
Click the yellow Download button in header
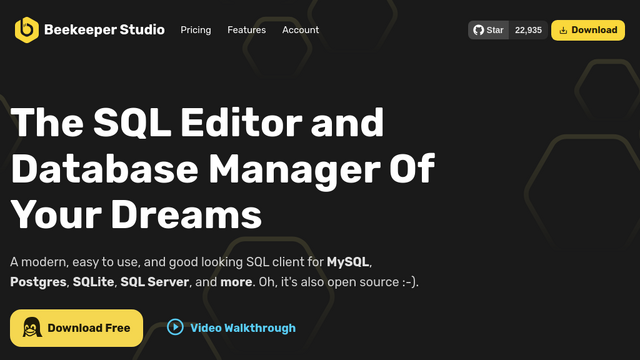pyautogui.click(x=588, y=30)
